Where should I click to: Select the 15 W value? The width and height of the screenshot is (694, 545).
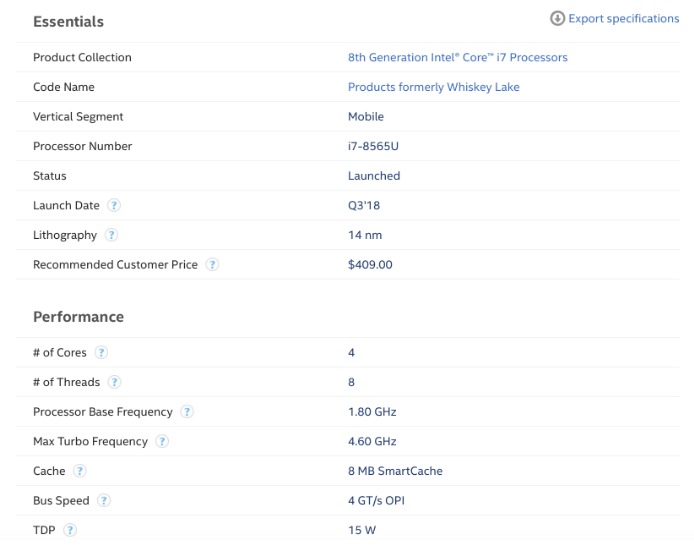tap(362, 530)
